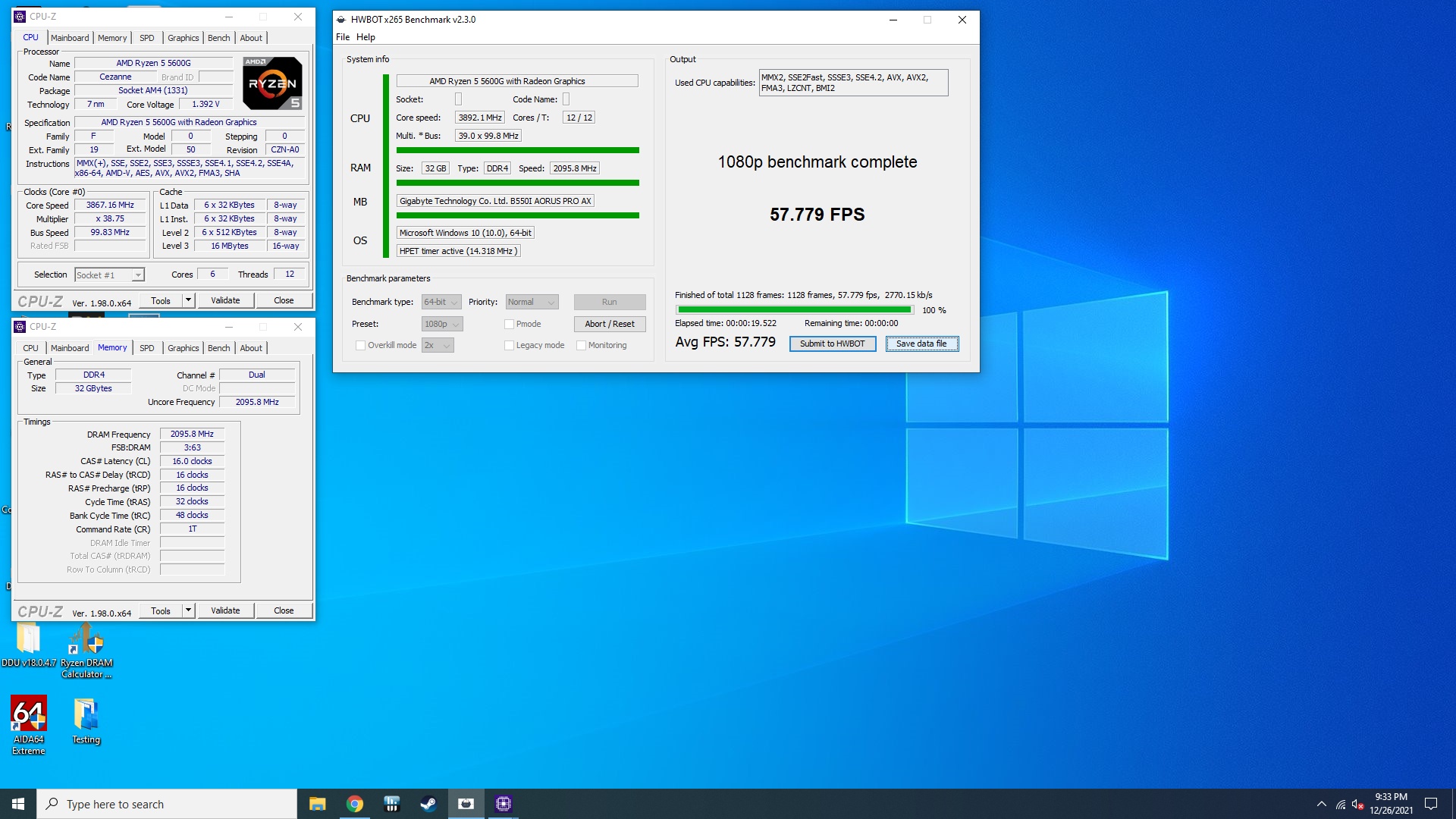Click Close in bottom CPU-Z window

284,610
